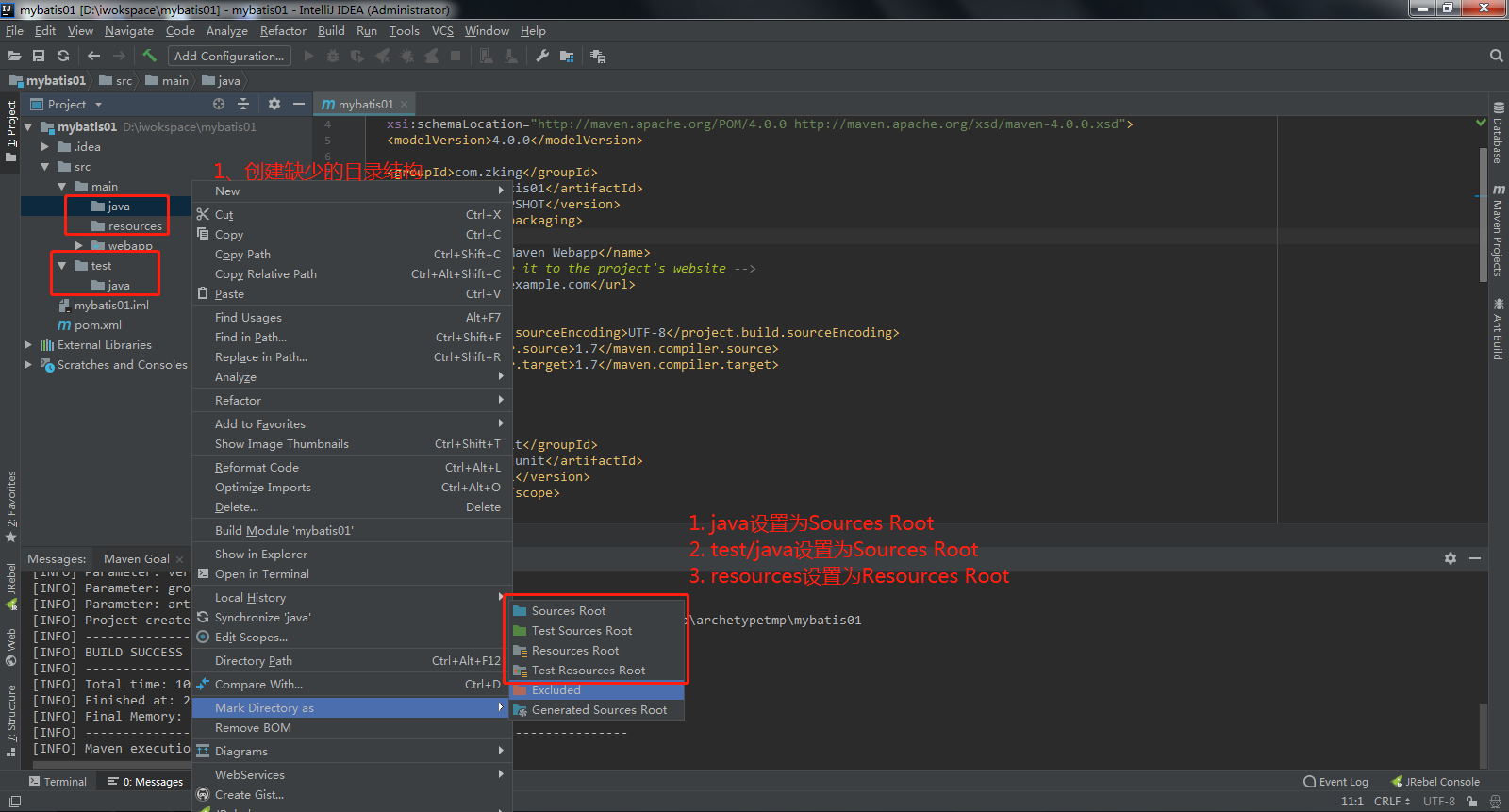
Task: Build the project with the green hammer
Action: coord(149,57)
